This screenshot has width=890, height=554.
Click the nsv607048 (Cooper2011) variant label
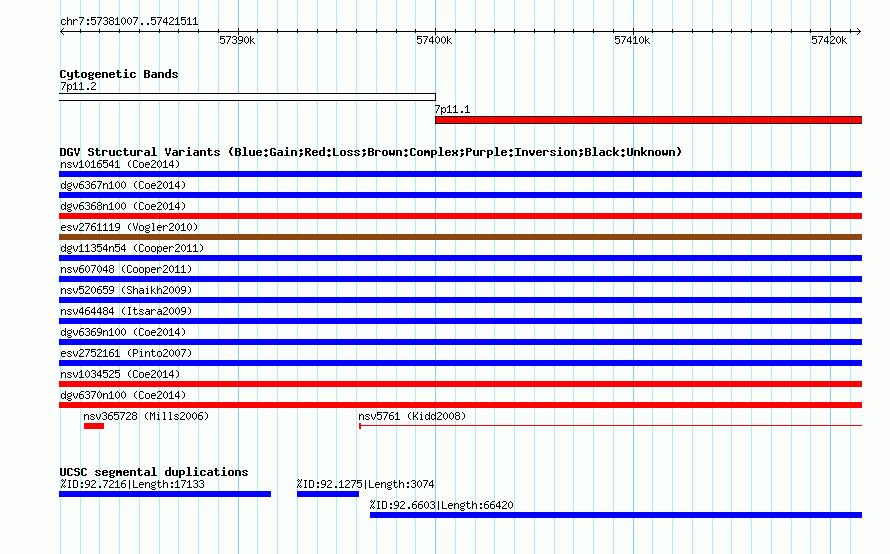point(126,269)
